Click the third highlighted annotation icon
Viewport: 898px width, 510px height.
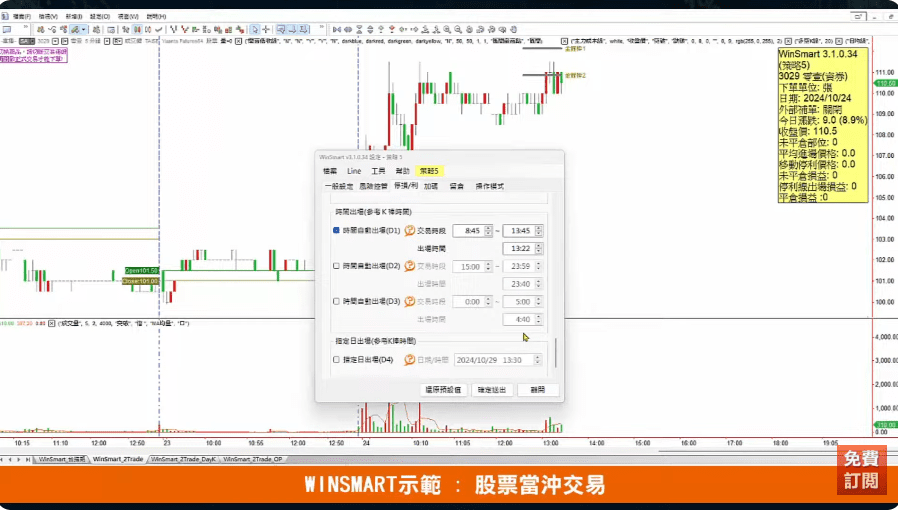click(x=304, y=29)
